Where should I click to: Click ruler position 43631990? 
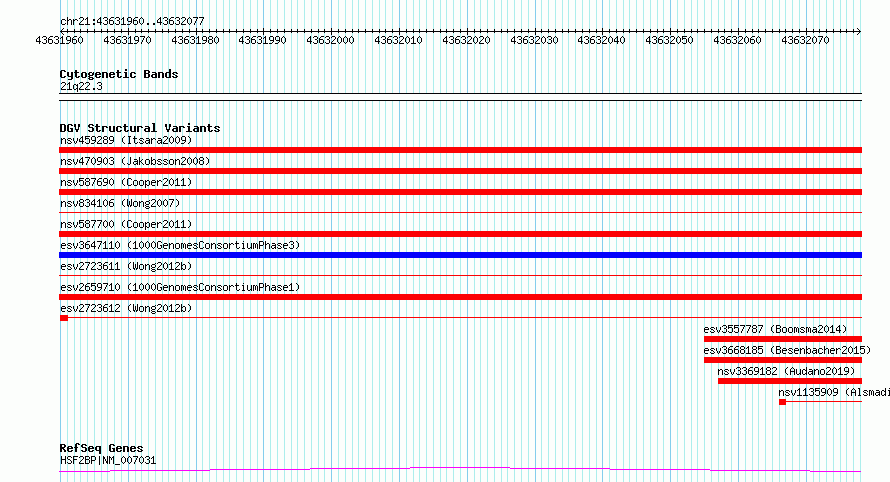tap(262, 40)
